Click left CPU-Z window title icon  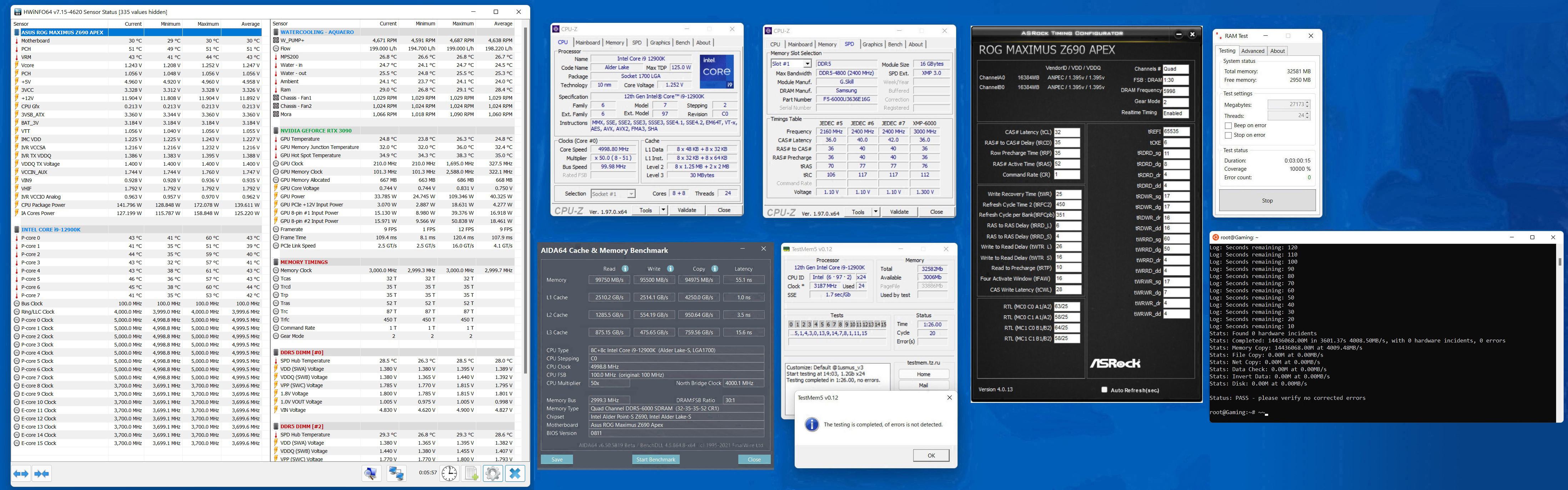556,29
